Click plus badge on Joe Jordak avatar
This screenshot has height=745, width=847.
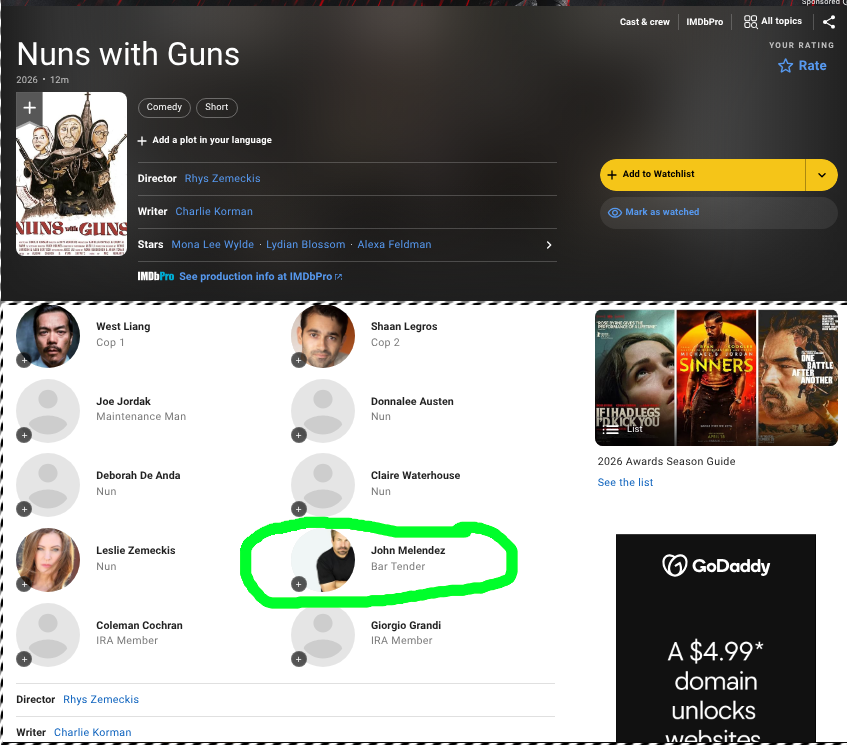pyautogui.click(x=24, y=435)
